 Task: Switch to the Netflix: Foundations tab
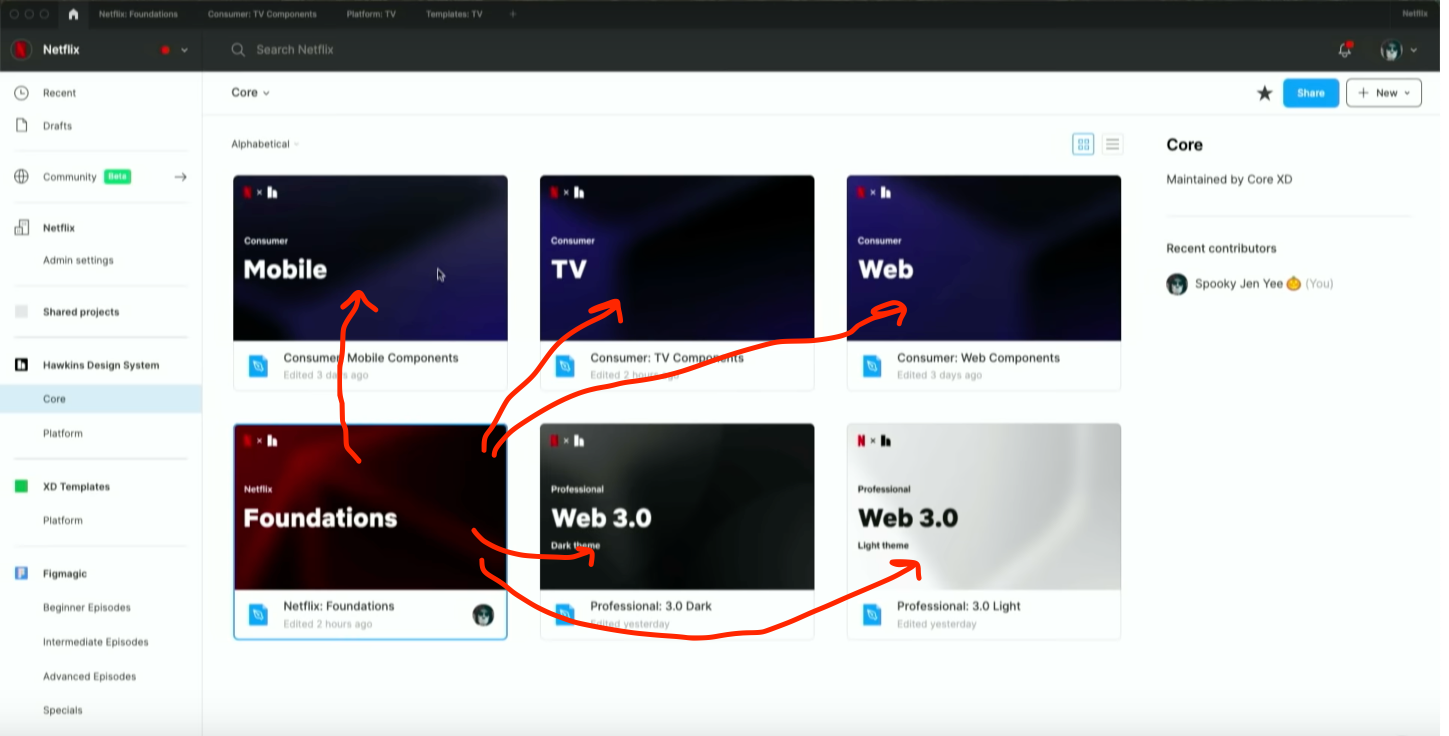coord(138,14)
